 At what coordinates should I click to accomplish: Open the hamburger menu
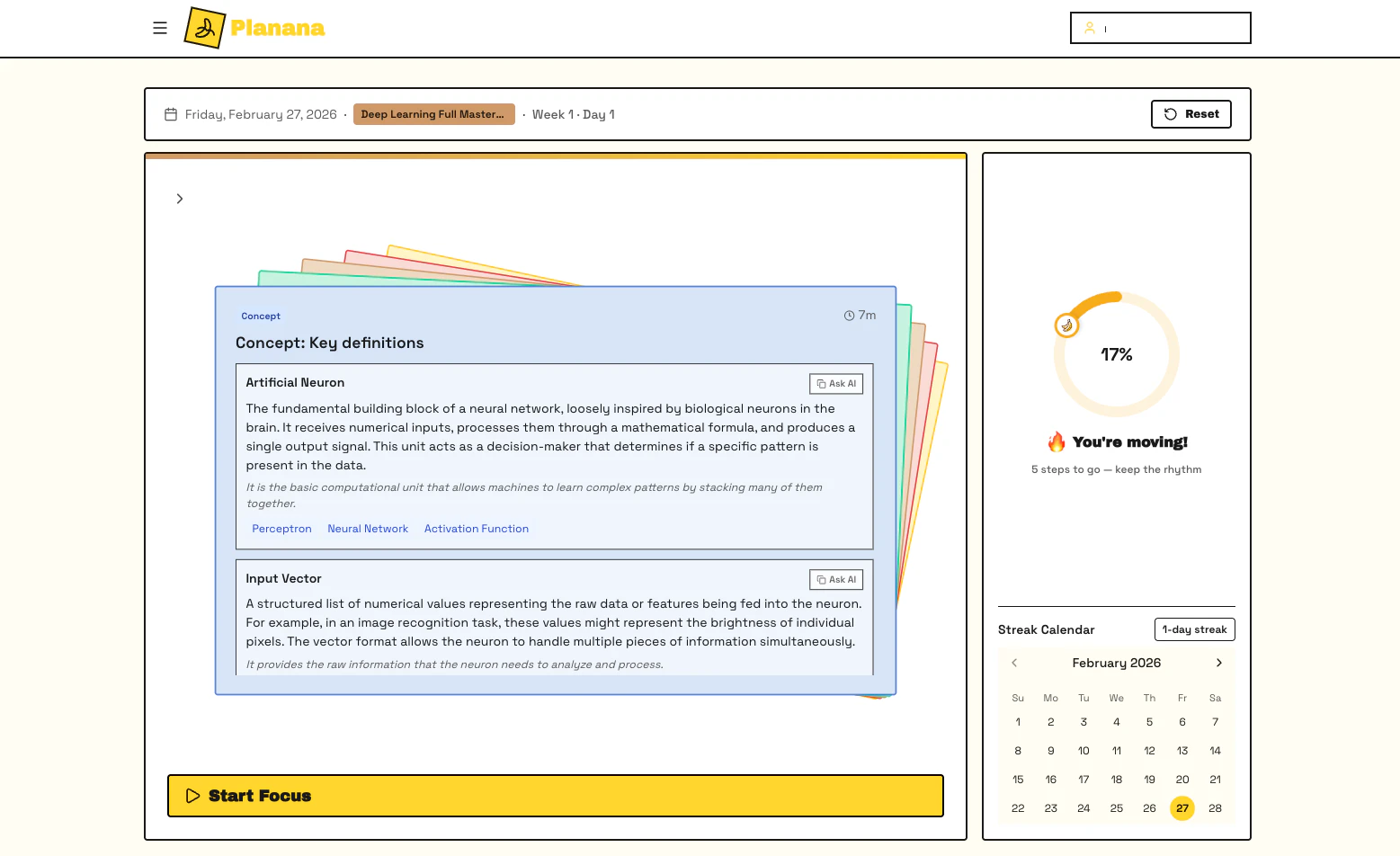click(160, 28)
